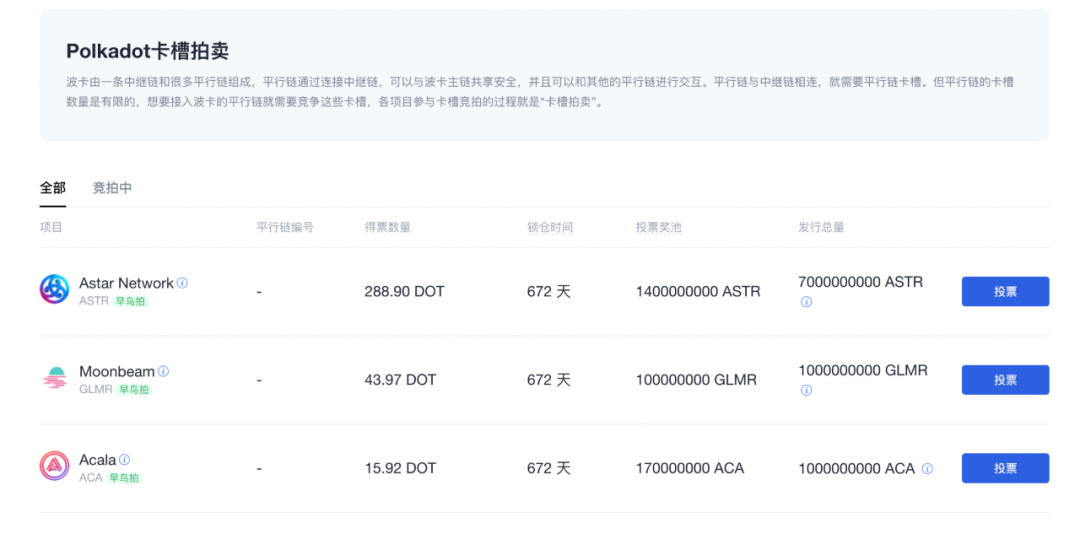The image size is (1080, 534).
Task: Click 672 天 in Acala row
Action: (549, 468)
